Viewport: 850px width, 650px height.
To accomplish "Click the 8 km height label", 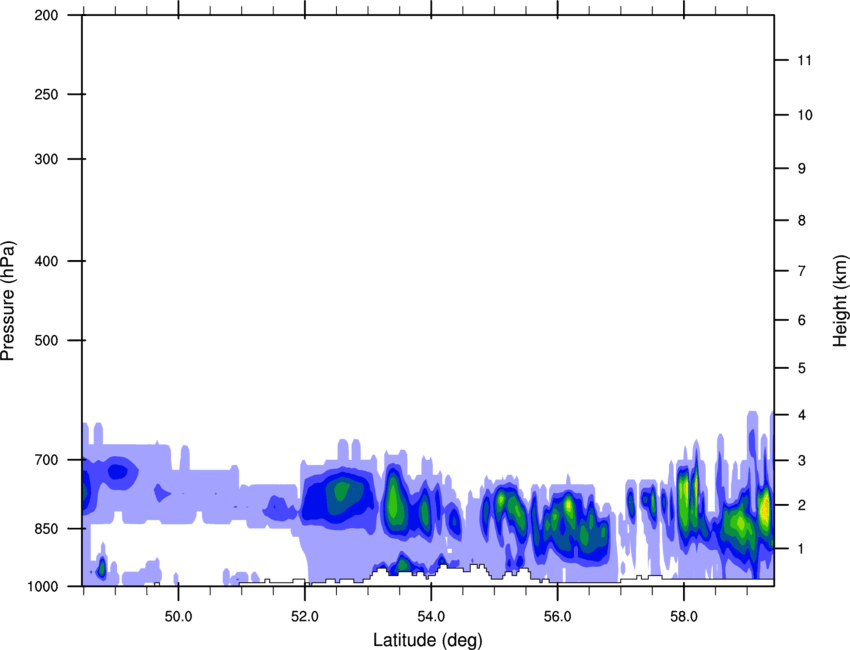I will tap(802, 221).
